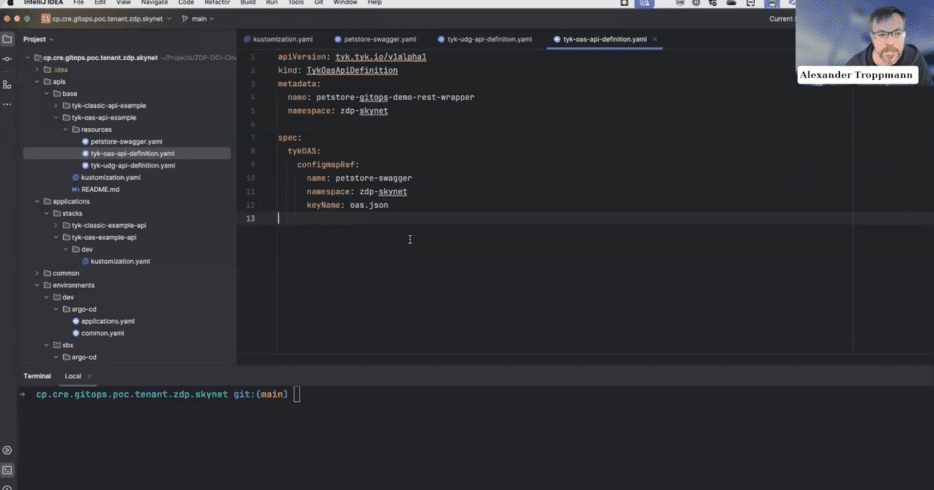Image resolution: width=934 pixels, height=490 pixels.
Task: Collapse the resources folder
Action: tap(66, 129)
